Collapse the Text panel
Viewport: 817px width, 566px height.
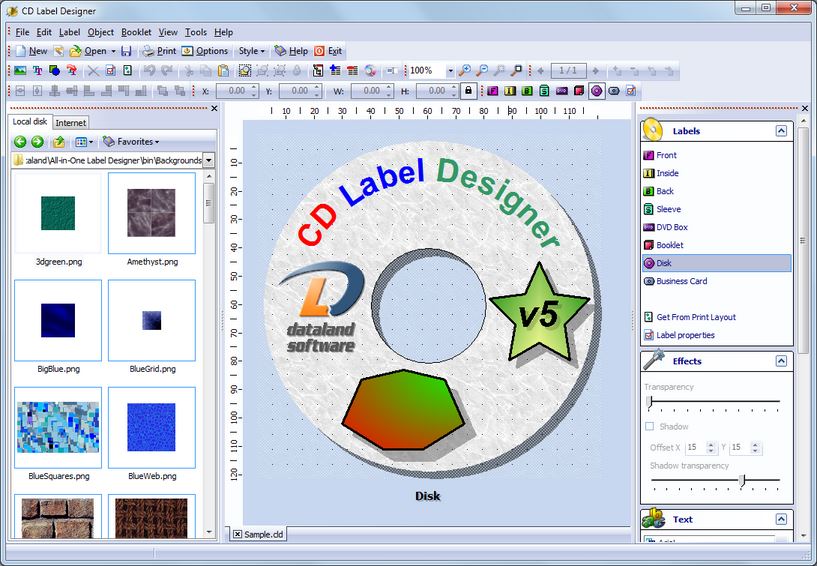[x=781, y=519]
